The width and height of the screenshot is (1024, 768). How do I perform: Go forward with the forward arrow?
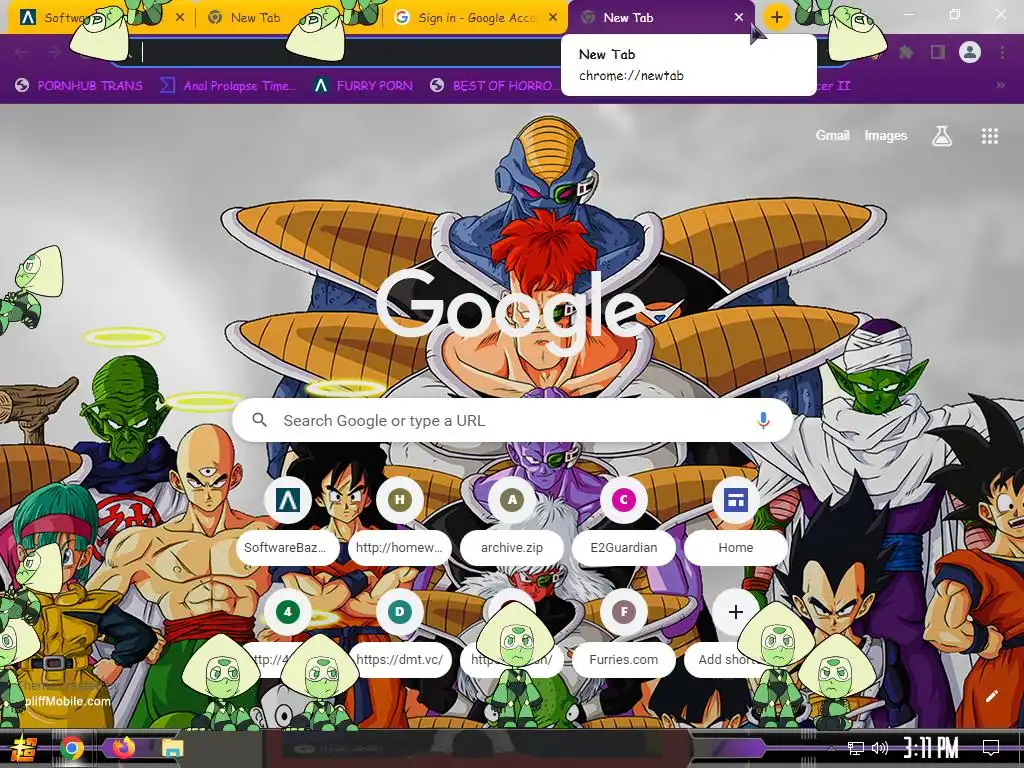[x=54, y=52]
